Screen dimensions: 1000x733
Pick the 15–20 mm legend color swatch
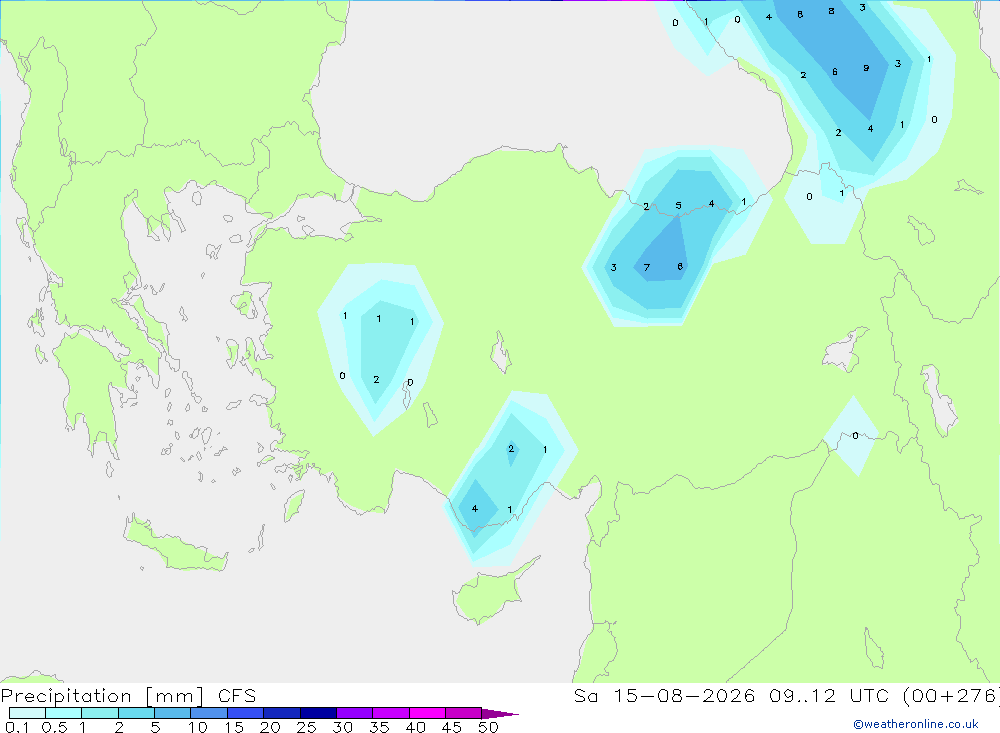pos(246,713)
